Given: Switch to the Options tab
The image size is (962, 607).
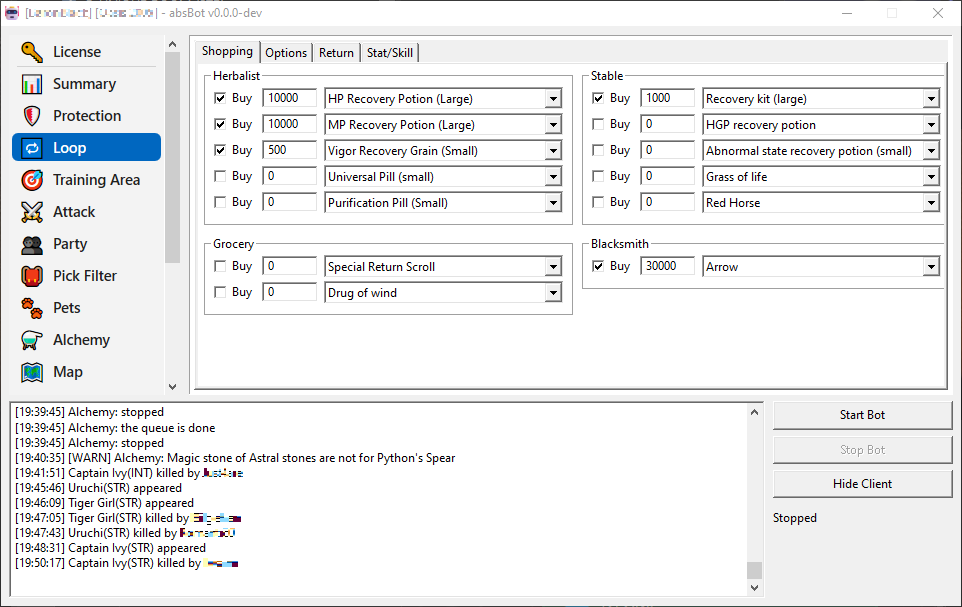Looking at the screenshot, I should click(286, 53).
